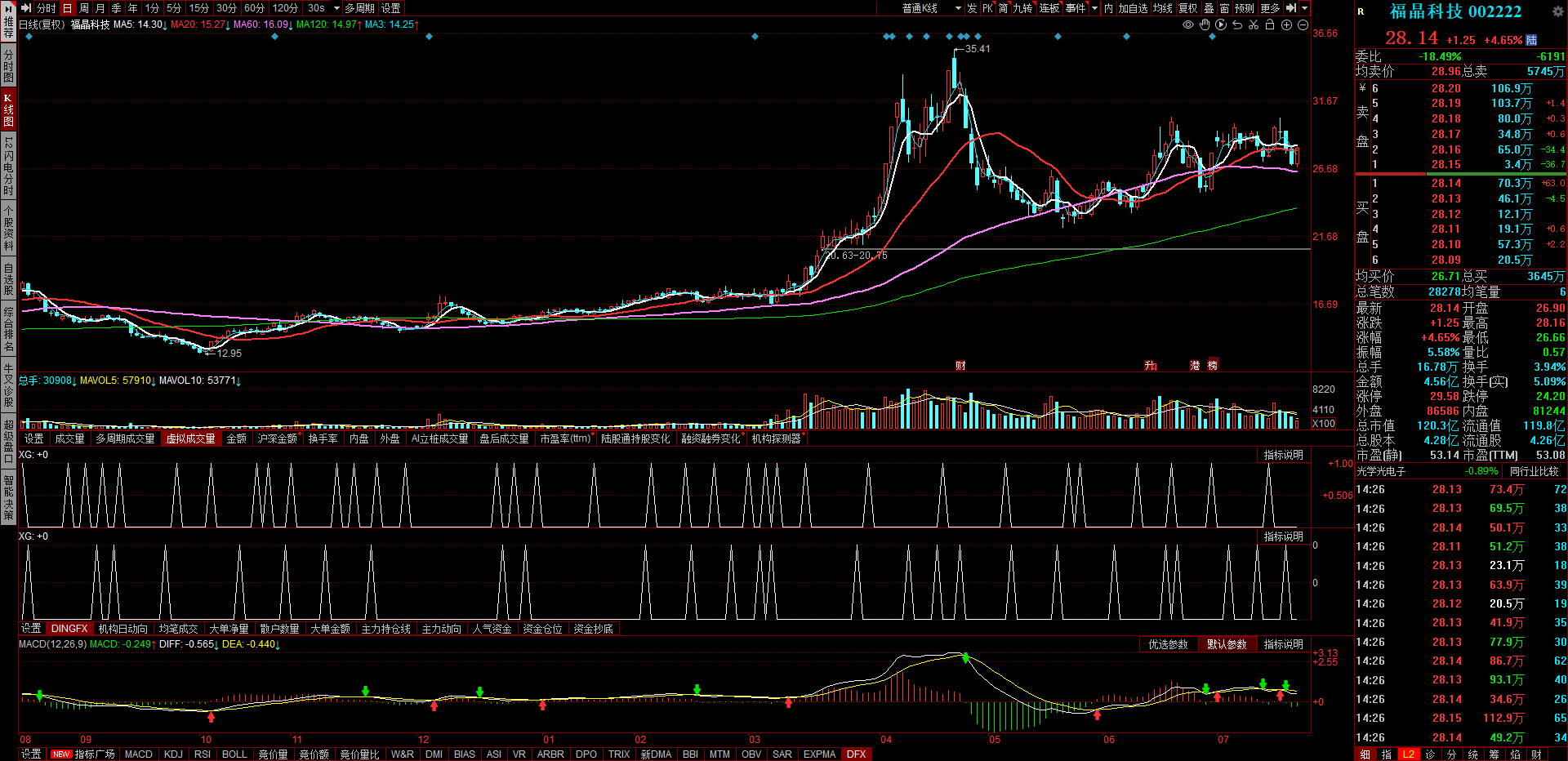Zoom out with the minus circle icon

[x=1303, y=25]
